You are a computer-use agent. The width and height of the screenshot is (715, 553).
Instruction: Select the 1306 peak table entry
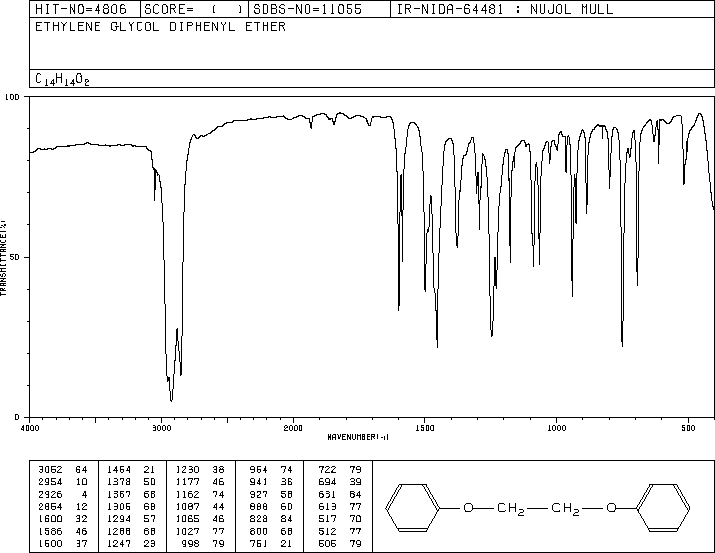point(131,506)
